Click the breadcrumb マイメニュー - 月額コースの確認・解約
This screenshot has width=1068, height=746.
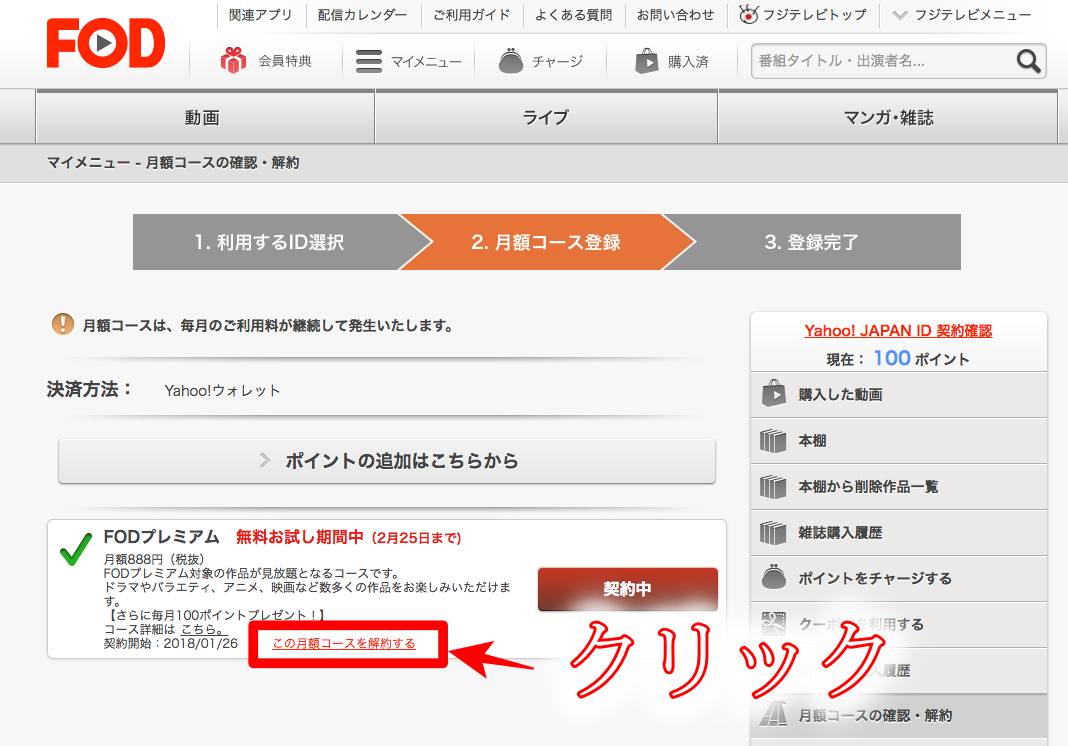coord(173,163)
